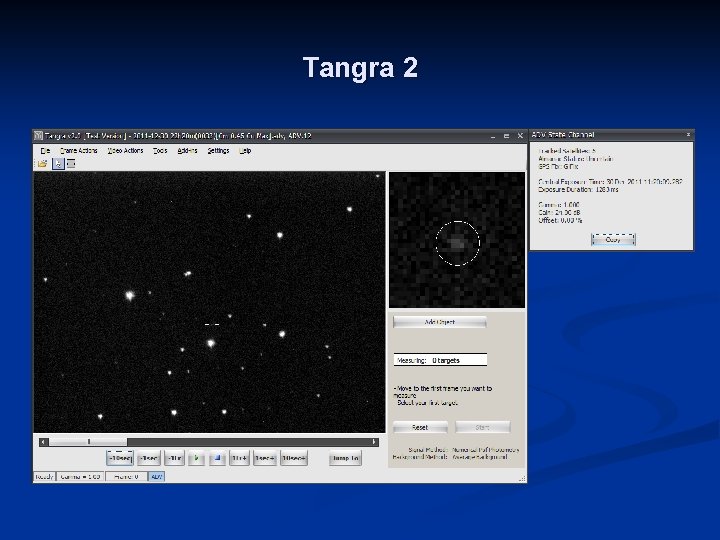Open the Add-ins menu
This screenshot has height=540, width=720.
187,151
